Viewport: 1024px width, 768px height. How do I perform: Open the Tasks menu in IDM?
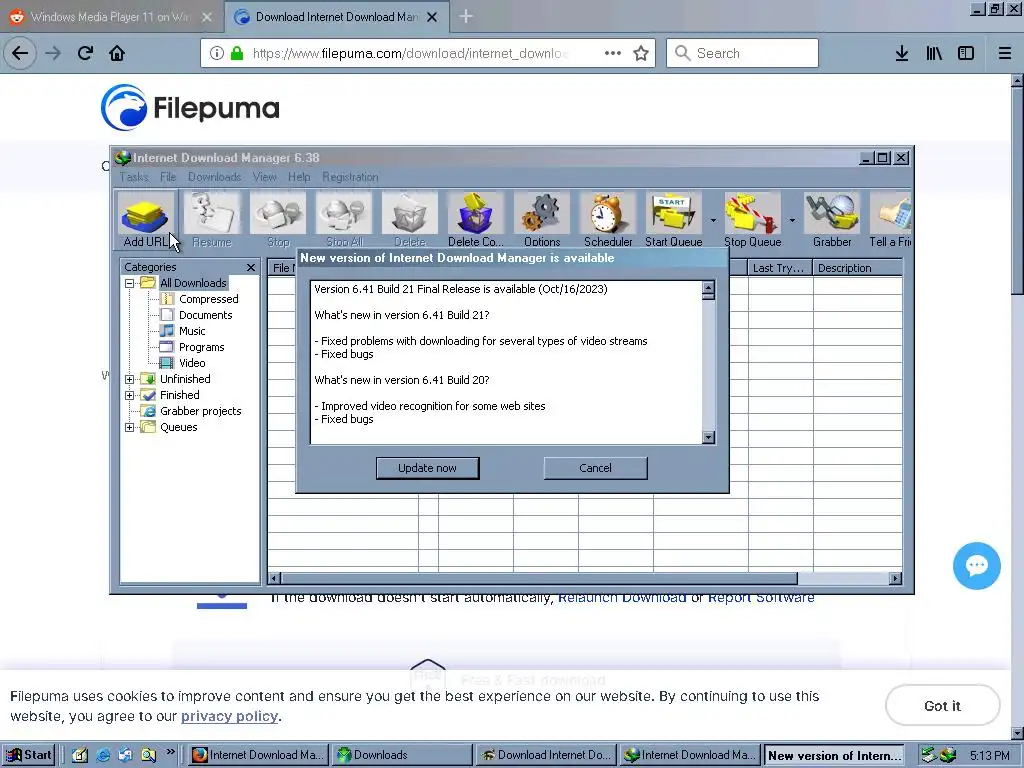point(134,177)
